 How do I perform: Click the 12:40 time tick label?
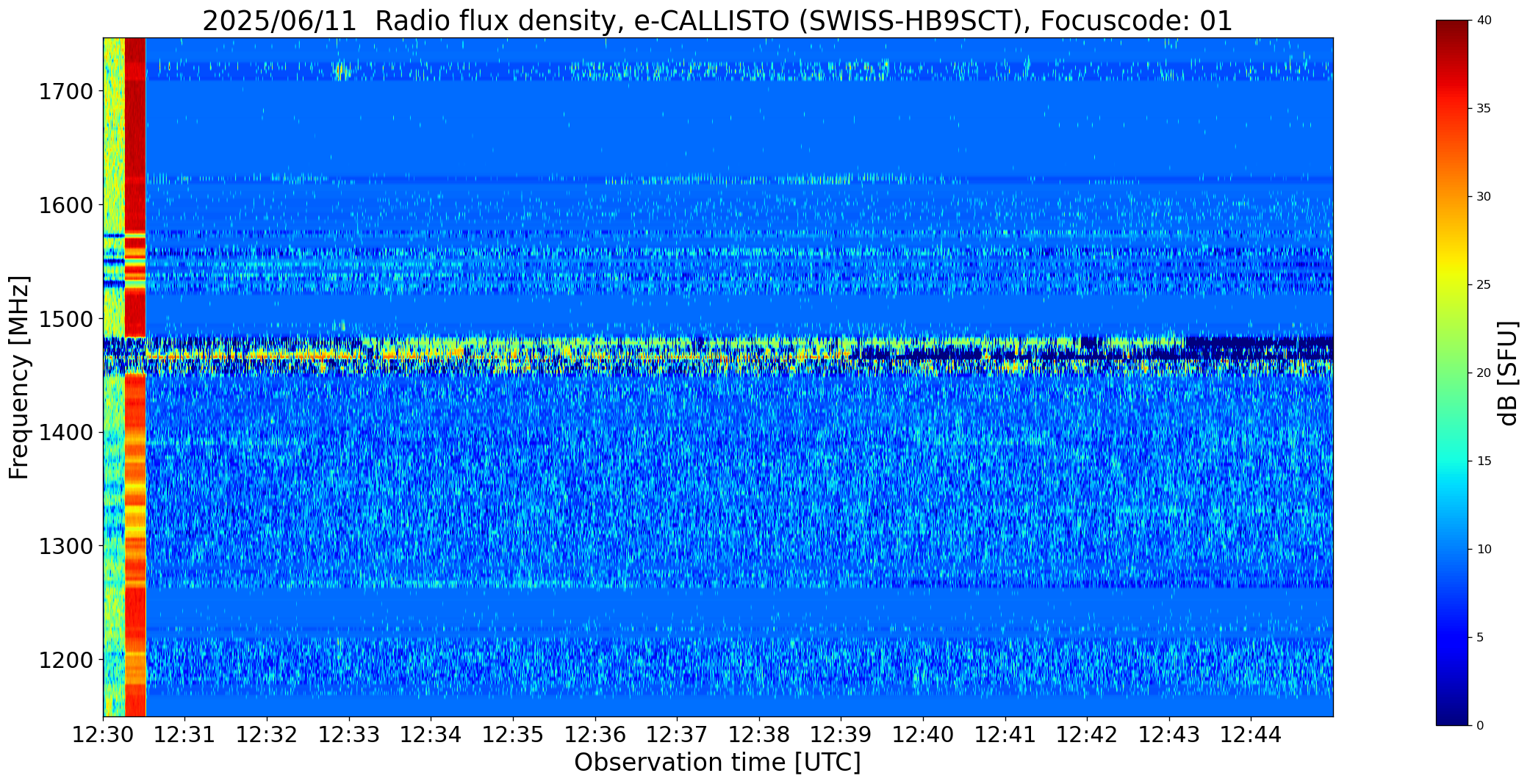pyautogui.click(x=923, y=735)
